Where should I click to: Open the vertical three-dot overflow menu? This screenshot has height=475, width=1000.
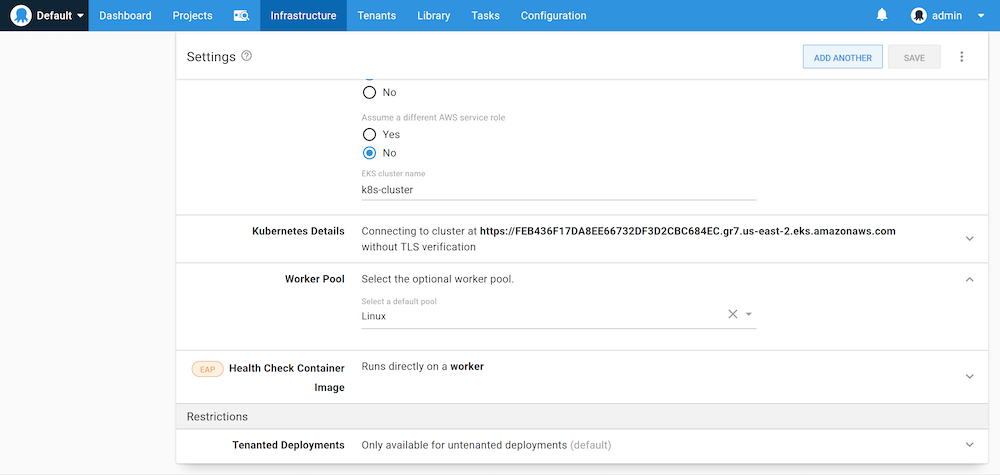pyautogui.click(x=962, y=57)
